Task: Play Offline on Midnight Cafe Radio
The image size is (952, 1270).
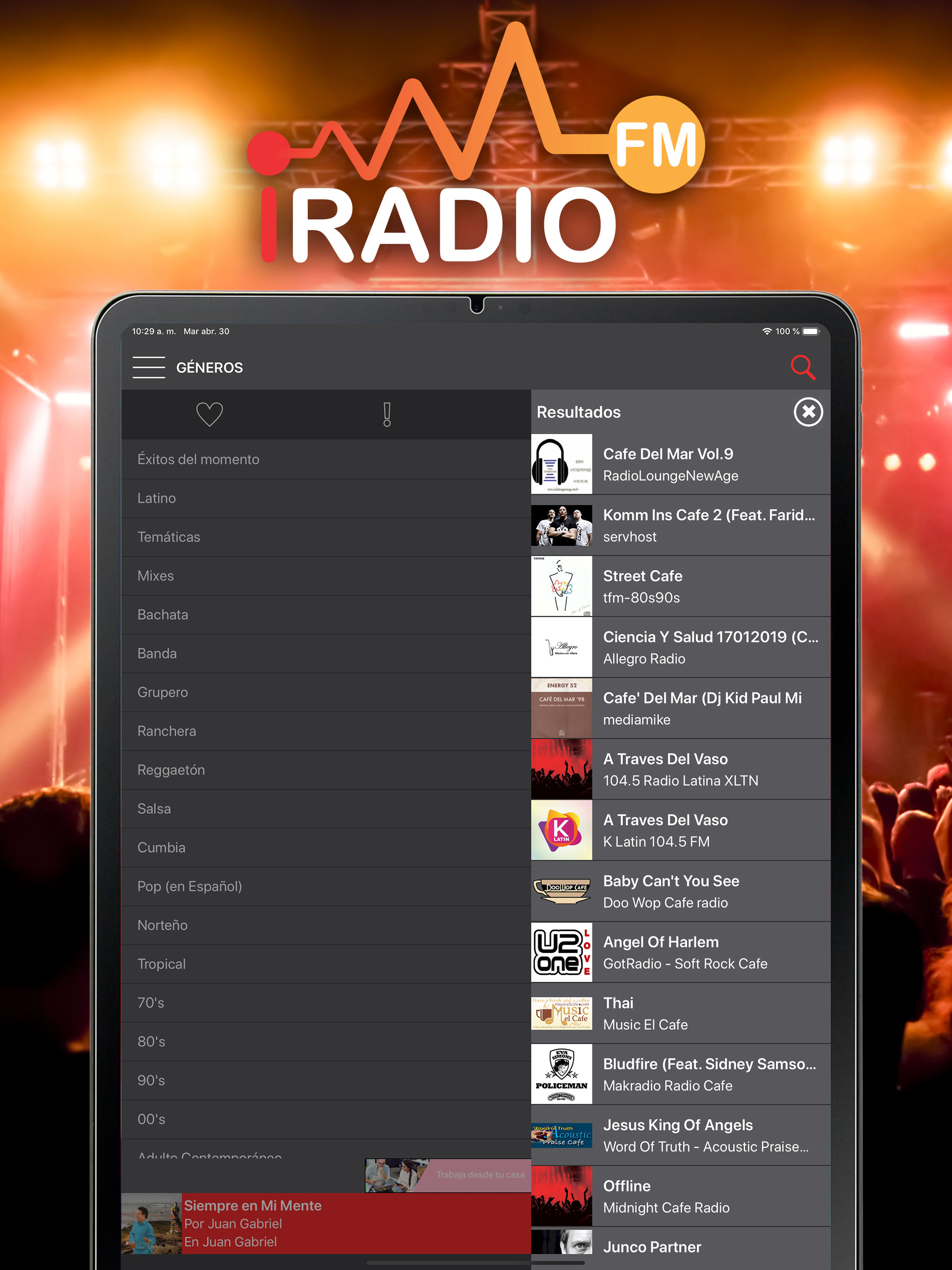Action: point(681,1197)
